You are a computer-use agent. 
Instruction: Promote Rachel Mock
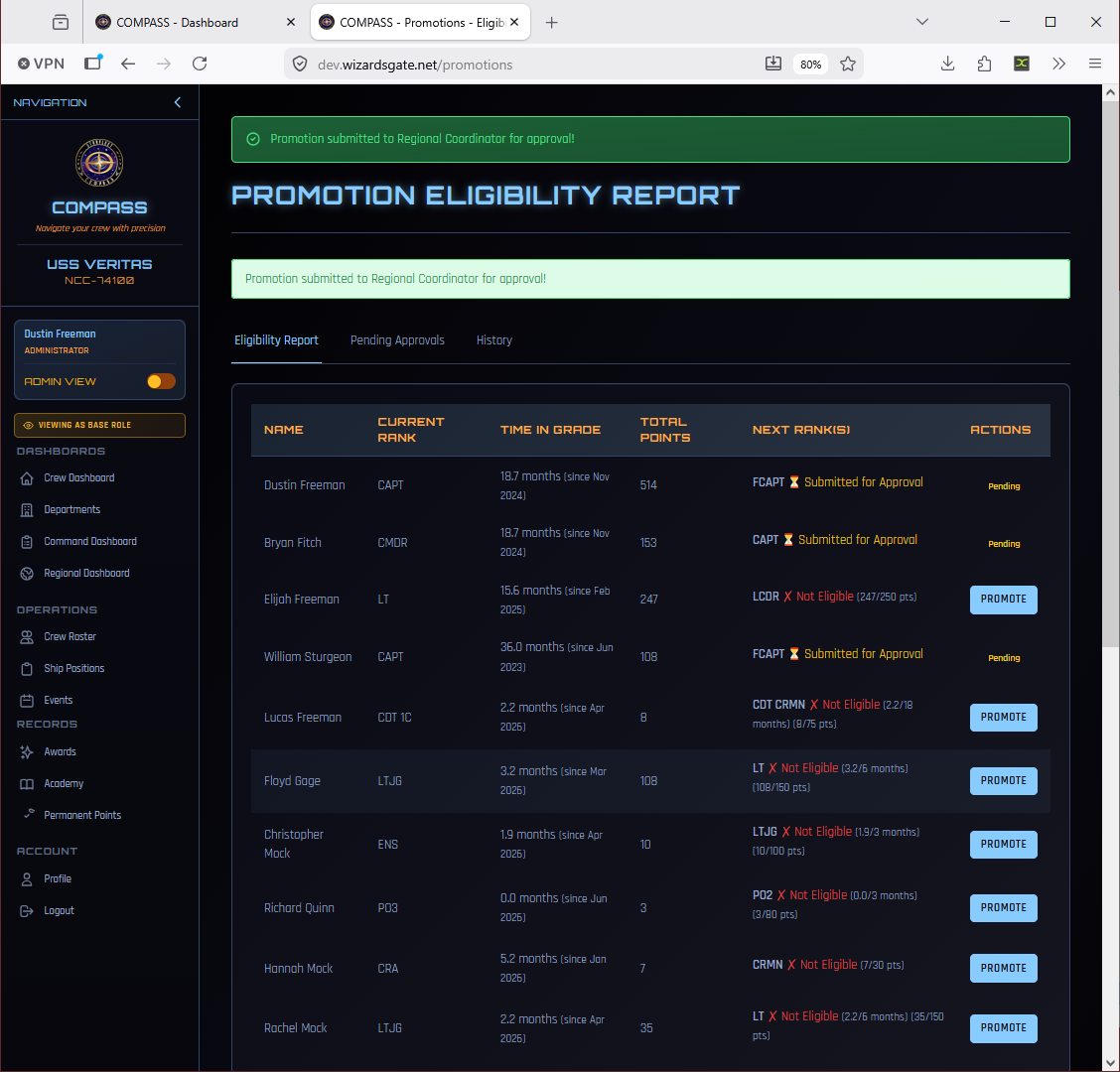pos(1003,1027)
